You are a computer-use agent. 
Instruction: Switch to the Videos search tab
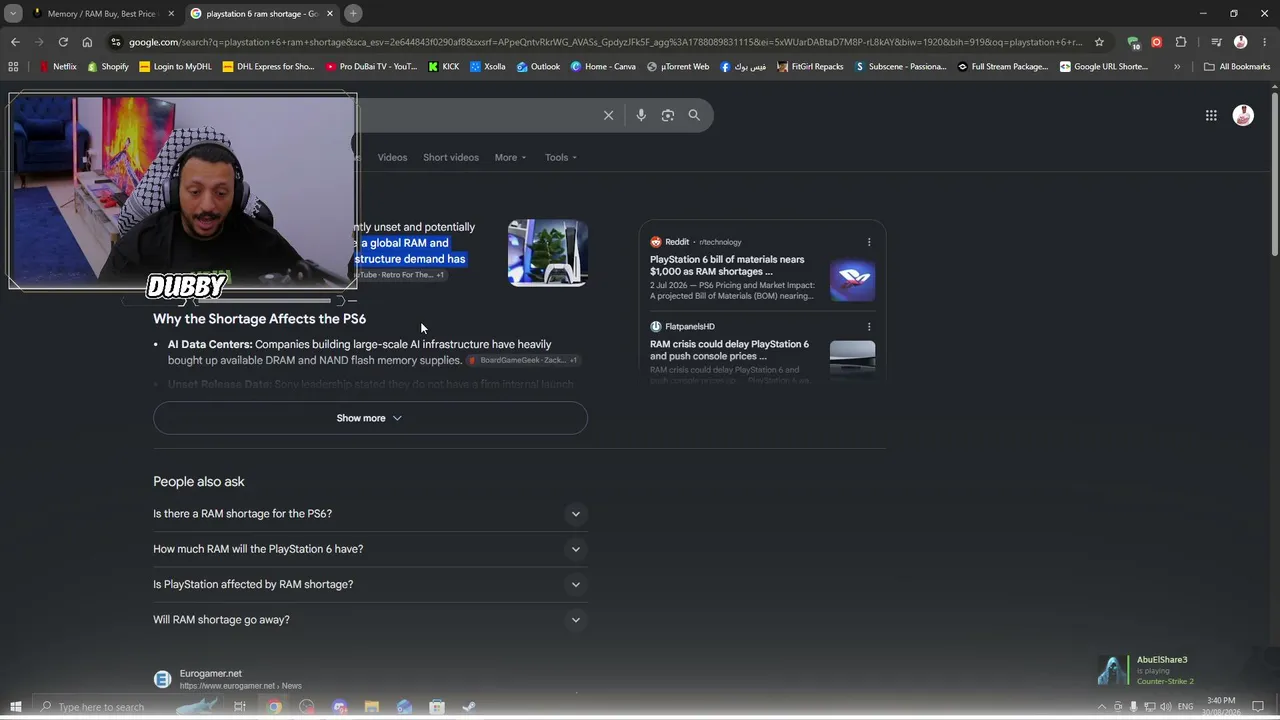tap(392, 157)
